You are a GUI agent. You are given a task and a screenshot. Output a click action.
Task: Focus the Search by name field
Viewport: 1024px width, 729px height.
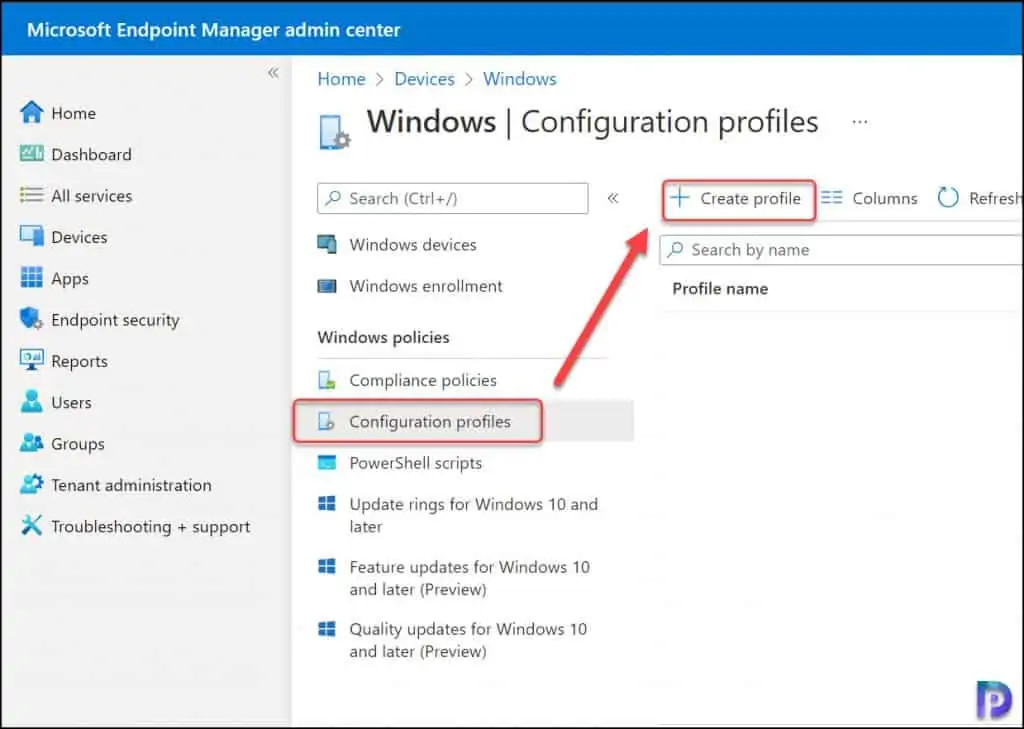pyautogui.click(x=841, y=250)
